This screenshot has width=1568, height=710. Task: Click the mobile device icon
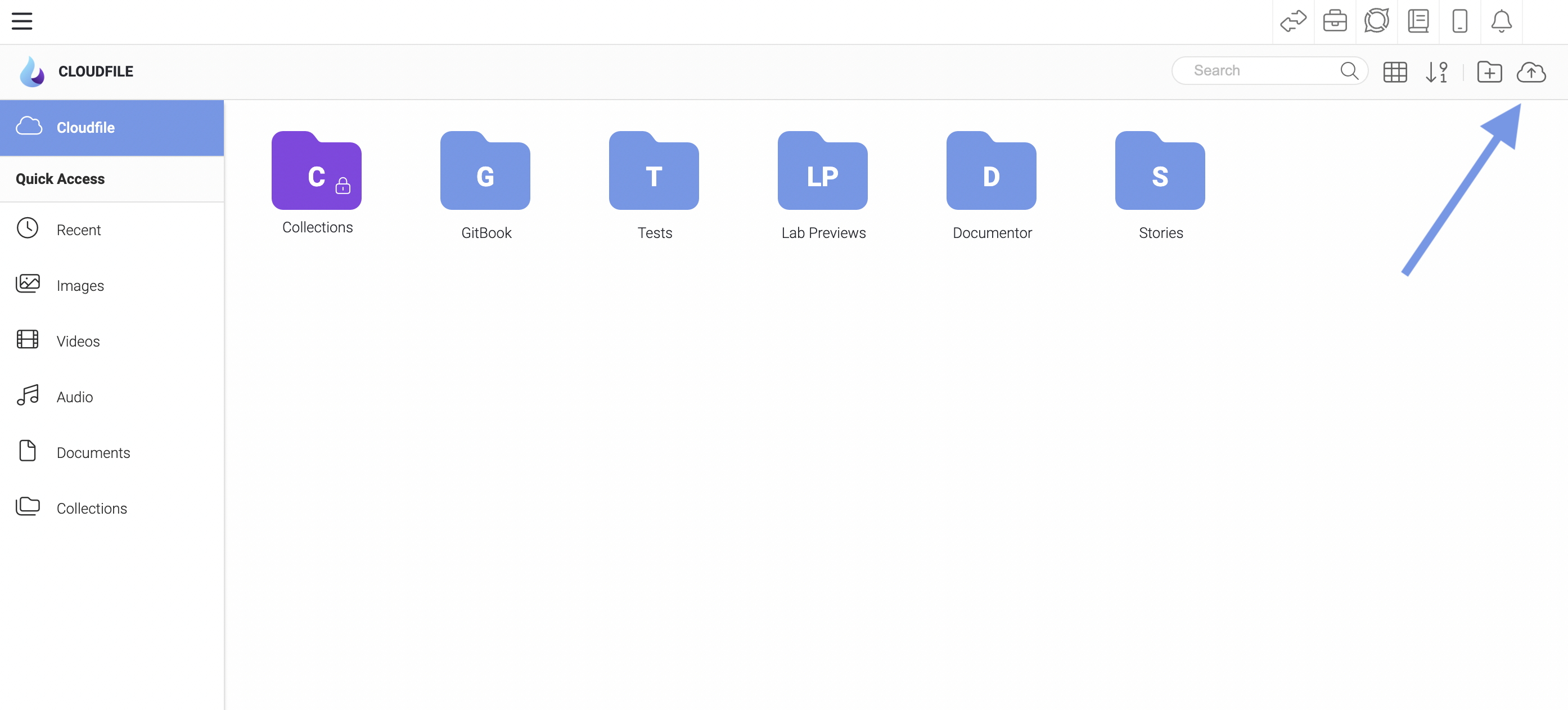(x=1459, y=21)
